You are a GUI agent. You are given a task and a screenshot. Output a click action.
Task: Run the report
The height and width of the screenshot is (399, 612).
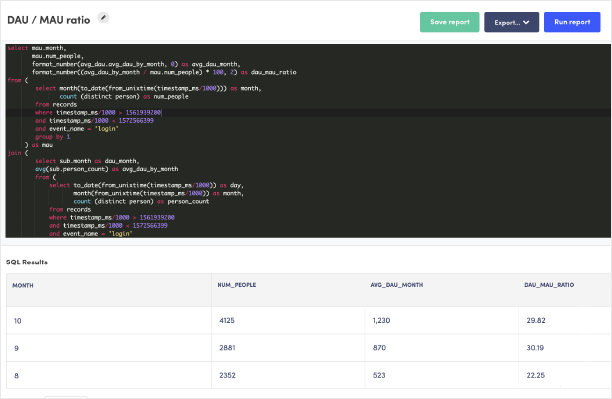pos(572,22)
